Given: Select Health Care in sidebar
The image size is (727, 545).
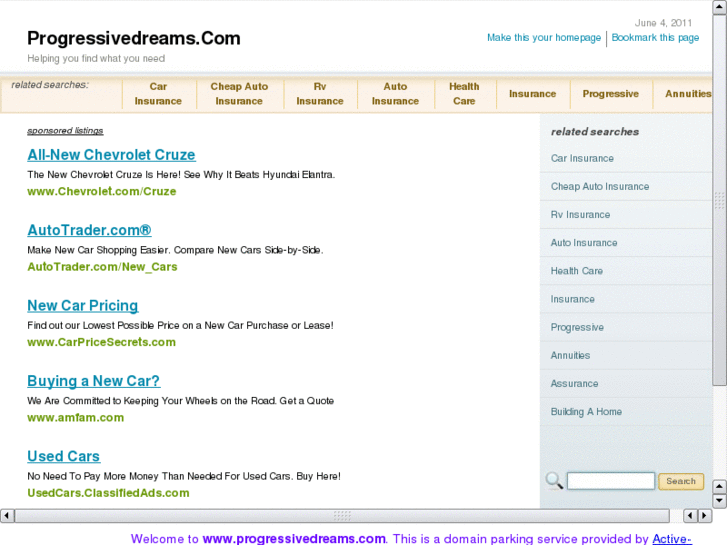Looking at the screenshot, I should (x=576, y=271).
